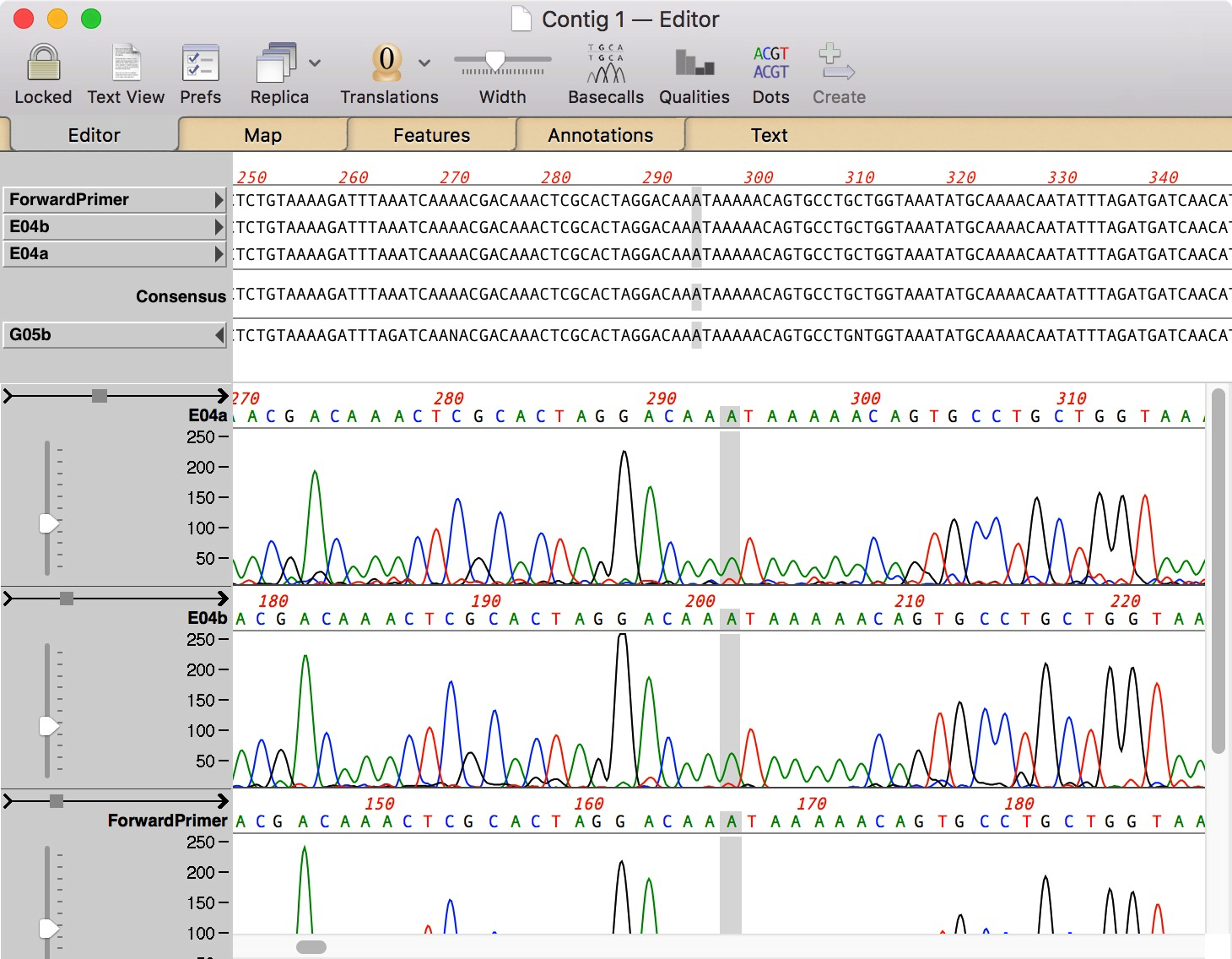Click the E04a trace height slider

pyautogui.click(x=49, y=523)
